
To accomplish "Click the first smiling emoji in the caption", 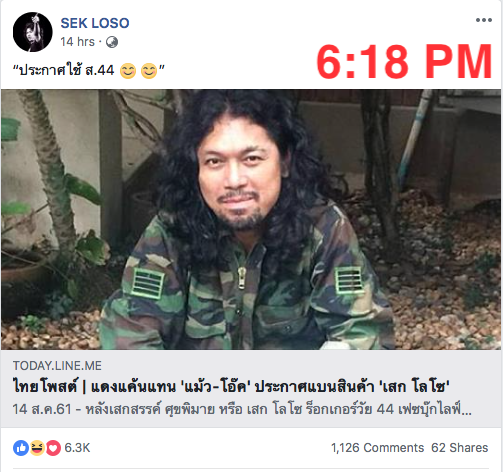I will point(128,71).
